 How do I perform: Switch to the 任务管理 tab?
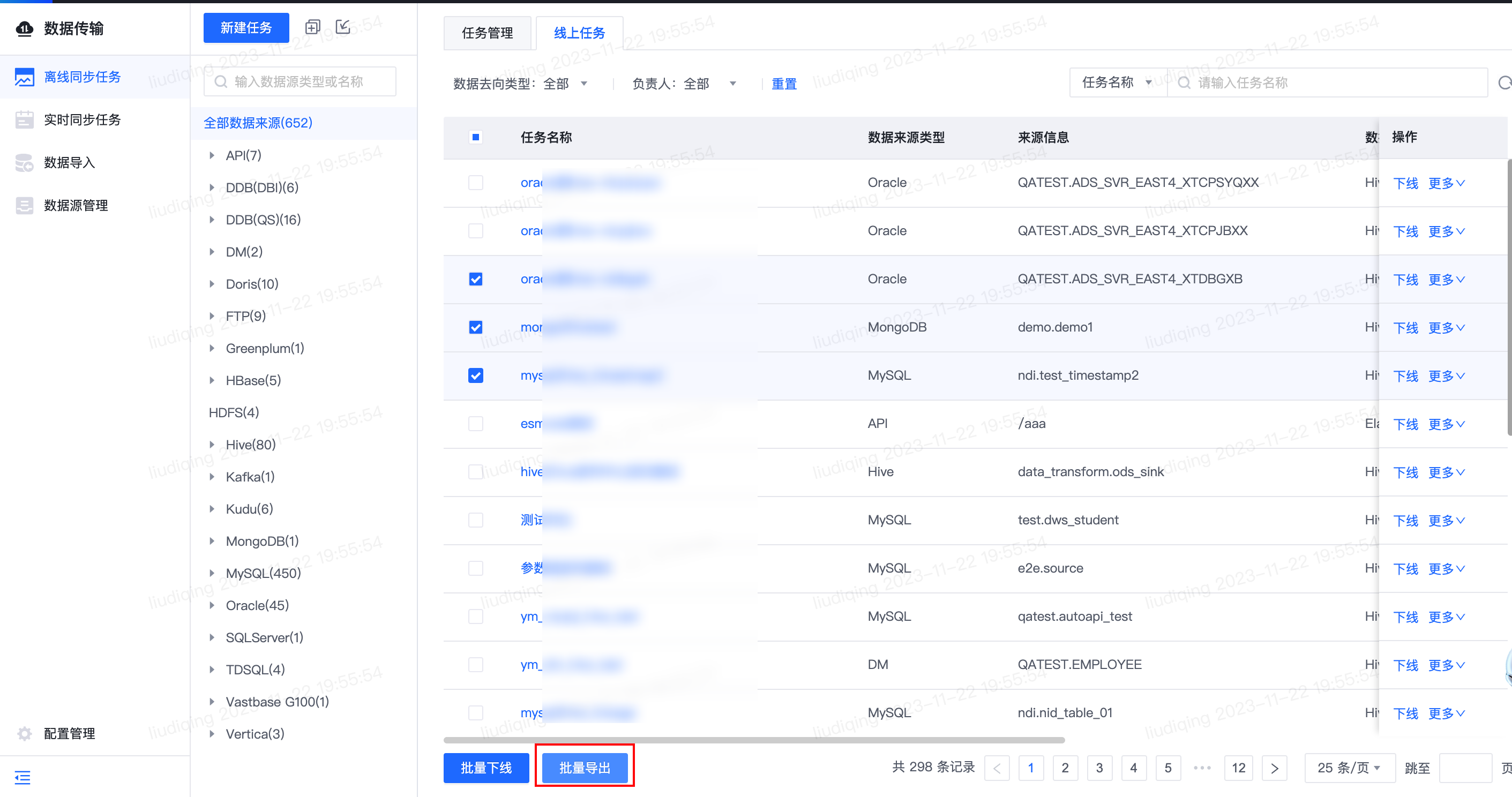(x=487, y=33)
